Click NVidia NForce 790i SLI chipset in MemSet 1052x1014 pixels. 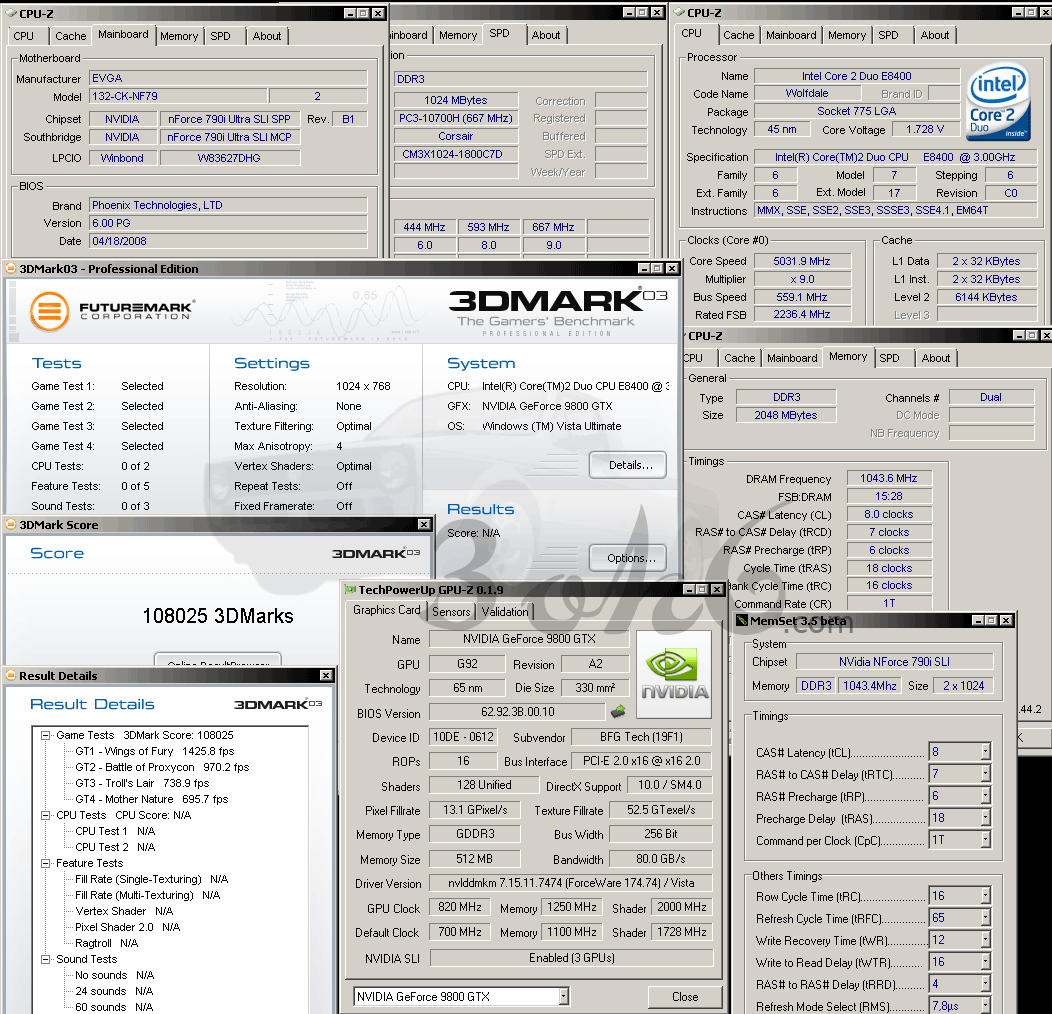[x=894, y=662]
